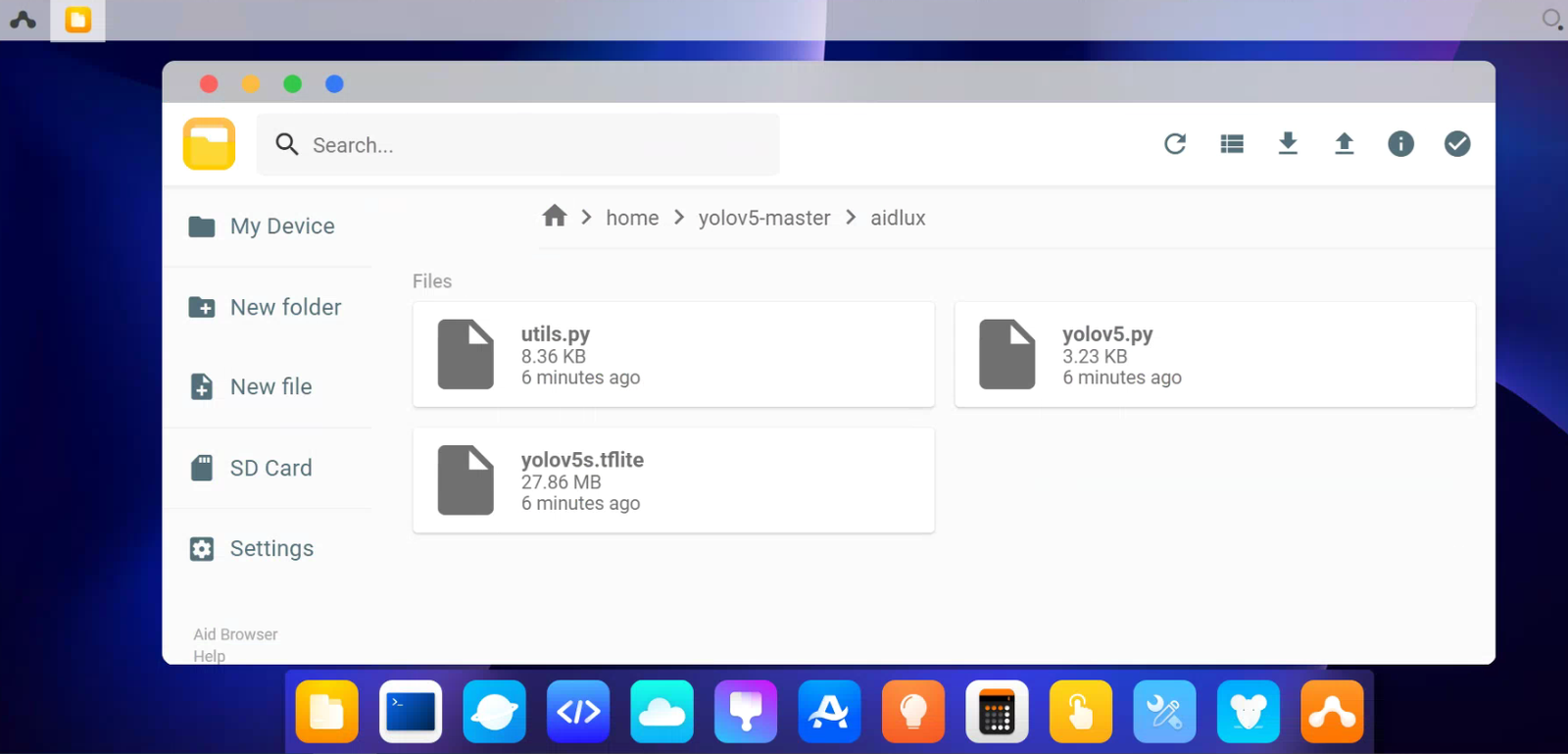Screen dimensions: 1568x754
Task: Open the yellow files app in dock
Action: 326,712
